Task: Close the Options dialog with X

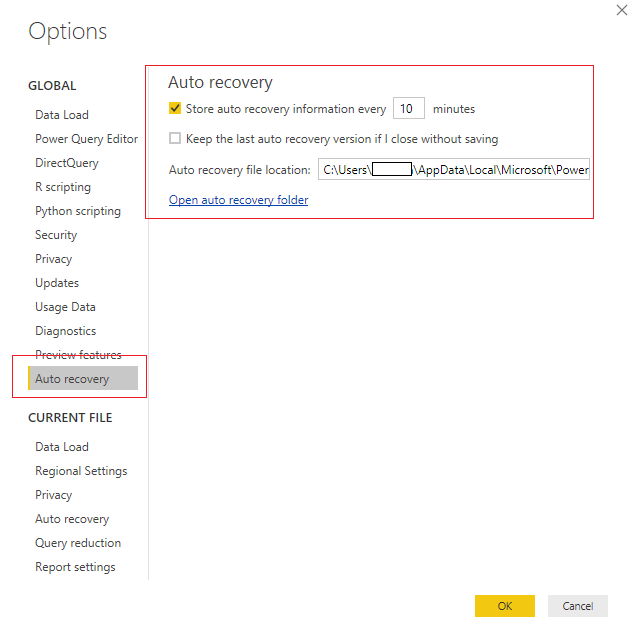Action: 621,10
